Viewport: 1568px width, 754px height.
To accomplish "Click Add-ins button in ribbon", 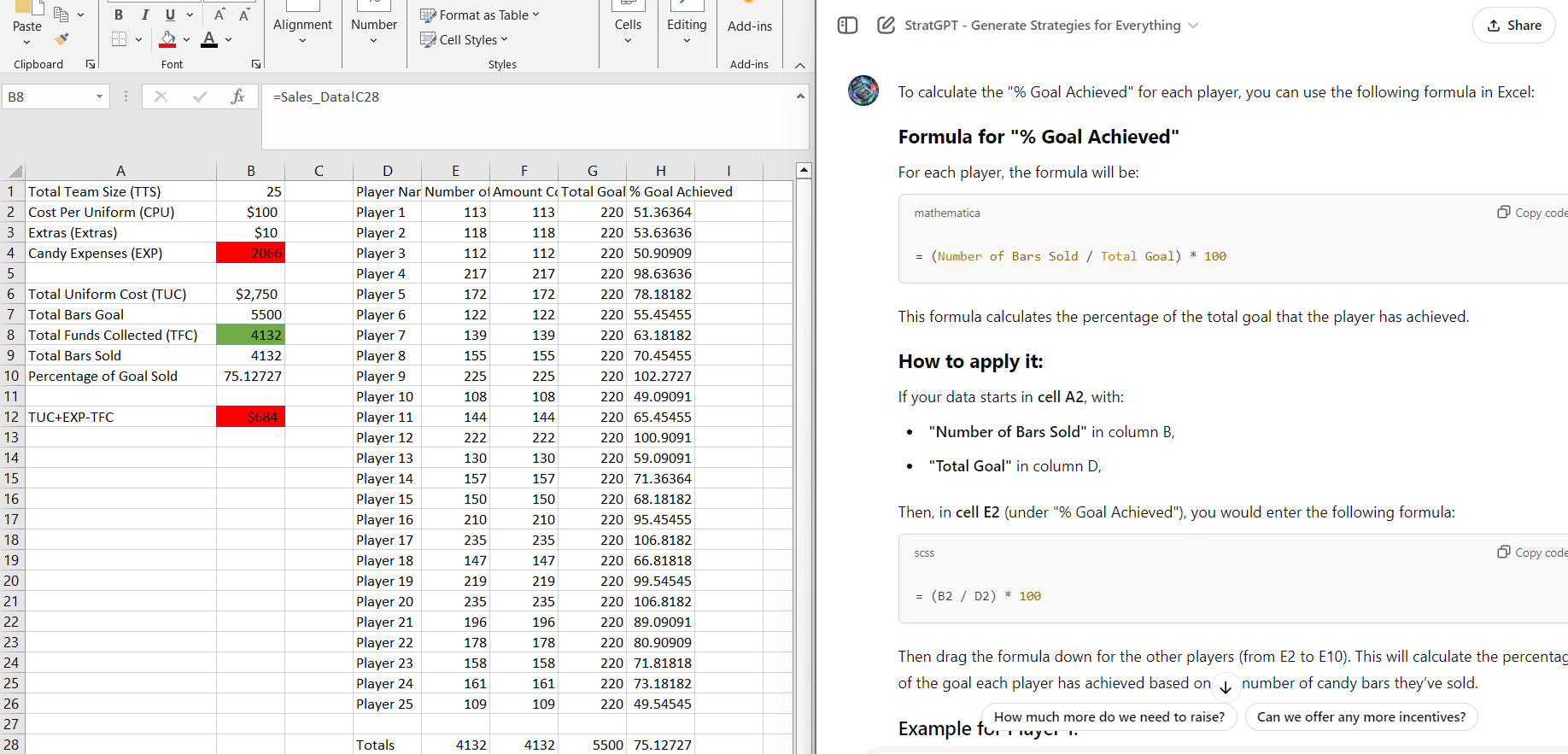I will [750, 26].
